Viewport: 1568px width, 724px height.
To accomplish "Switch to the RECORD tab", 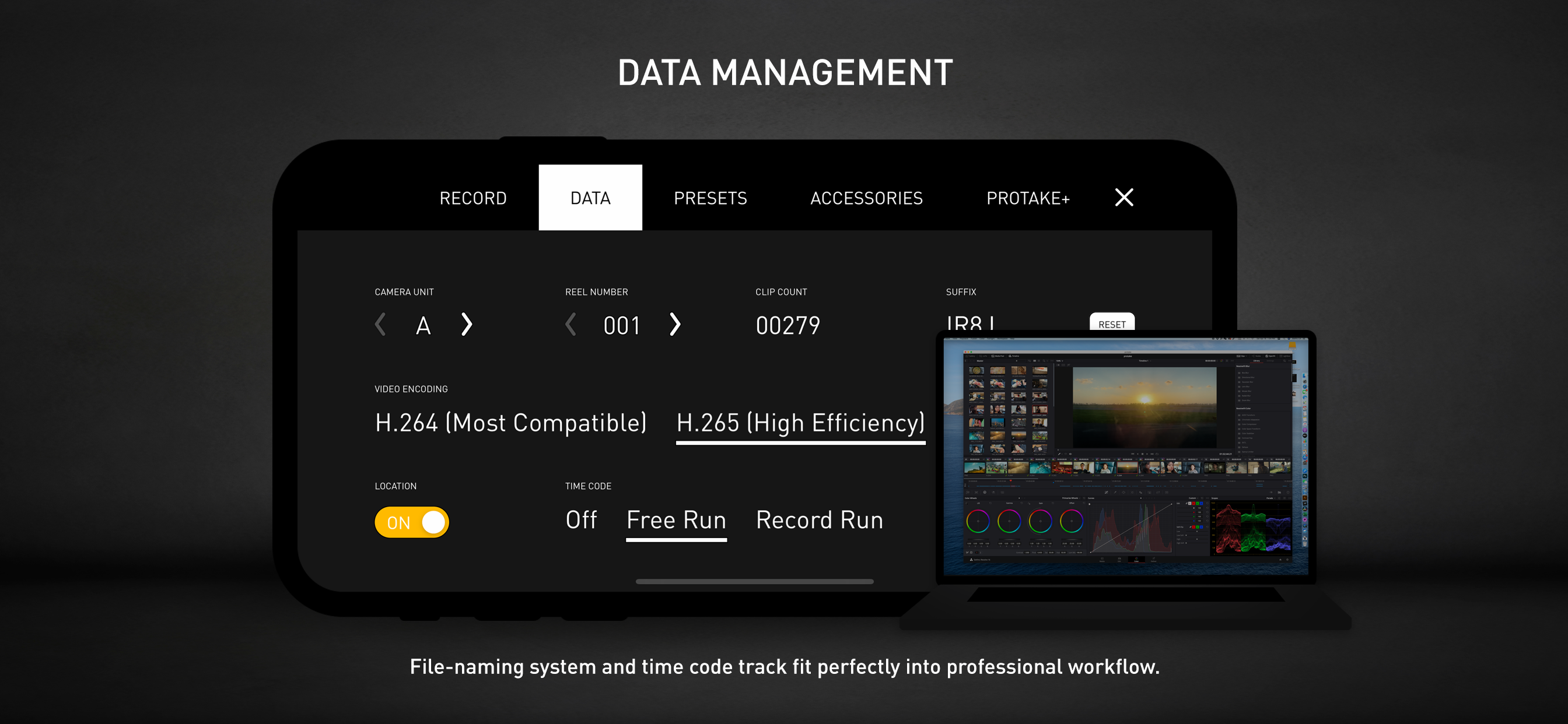I will click(x=473, y=198).
